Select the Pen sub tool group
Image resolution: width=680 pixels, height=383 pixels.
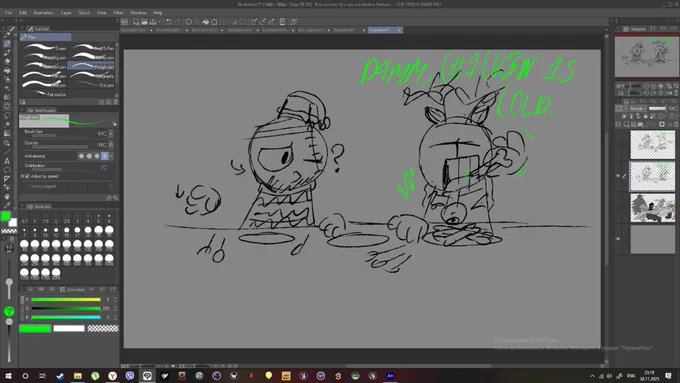click(46, 37)
